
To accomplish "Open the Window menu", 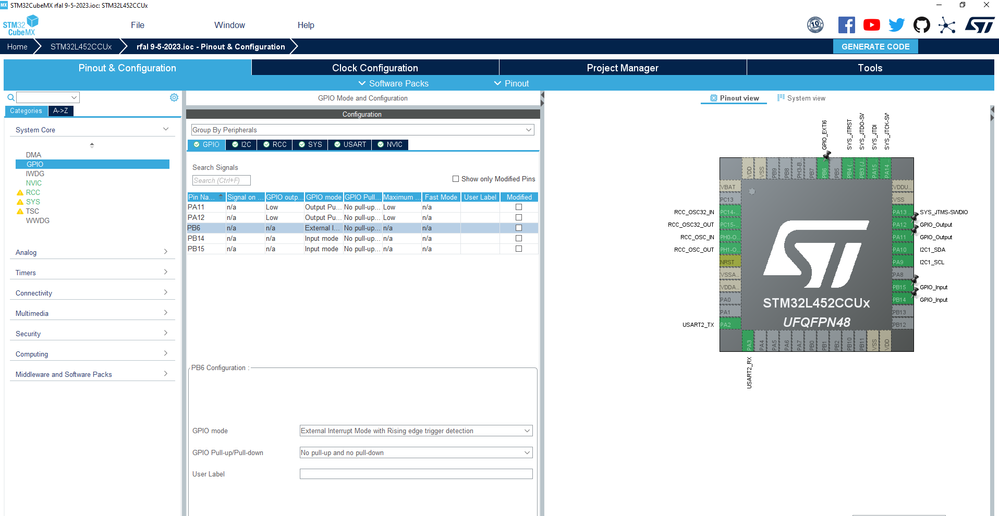I will pyautogui.click(x=229, y=25).
